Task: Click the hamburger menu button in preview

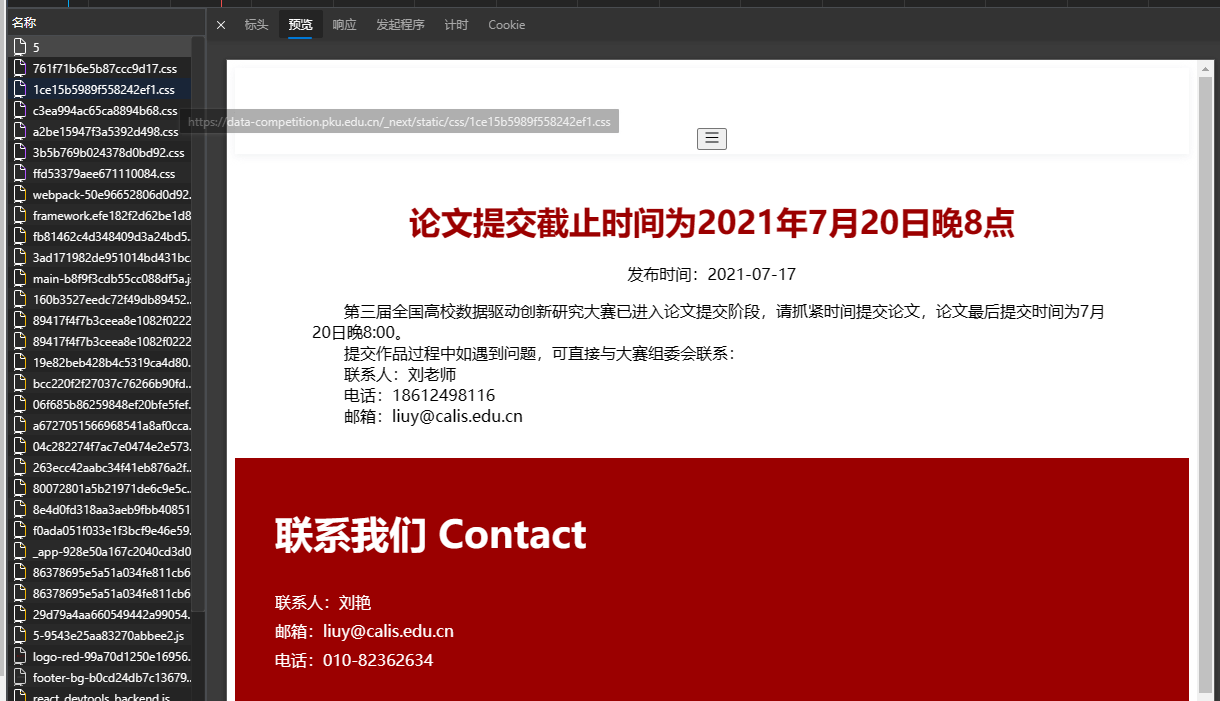Action: (711, 138)
